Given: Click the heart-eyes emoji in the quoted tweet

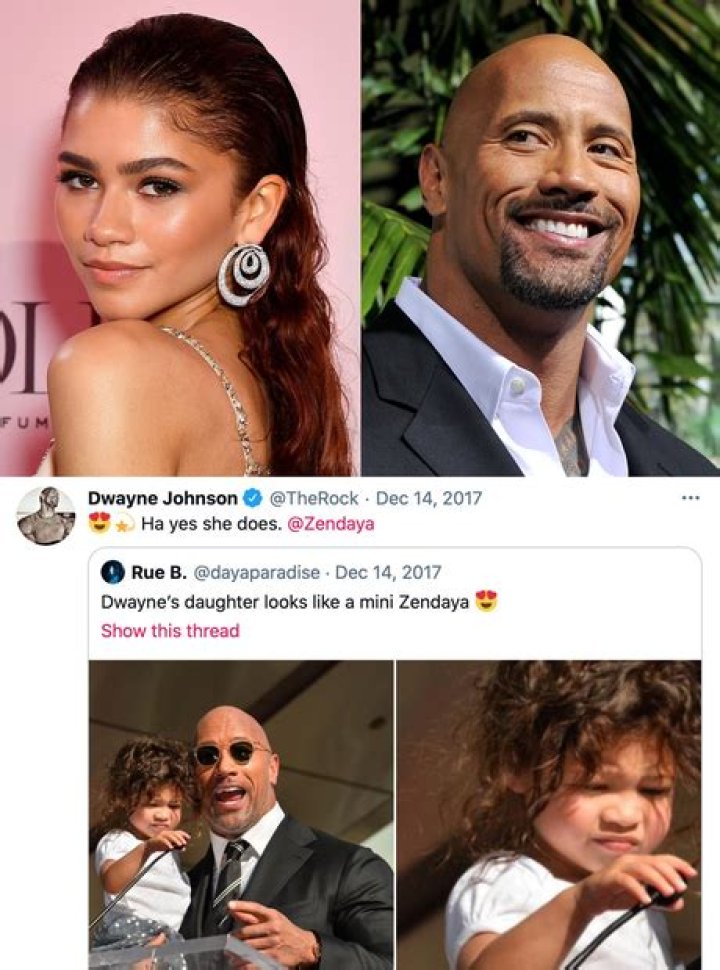Looking at the screenshot, I should pos(486,602).
